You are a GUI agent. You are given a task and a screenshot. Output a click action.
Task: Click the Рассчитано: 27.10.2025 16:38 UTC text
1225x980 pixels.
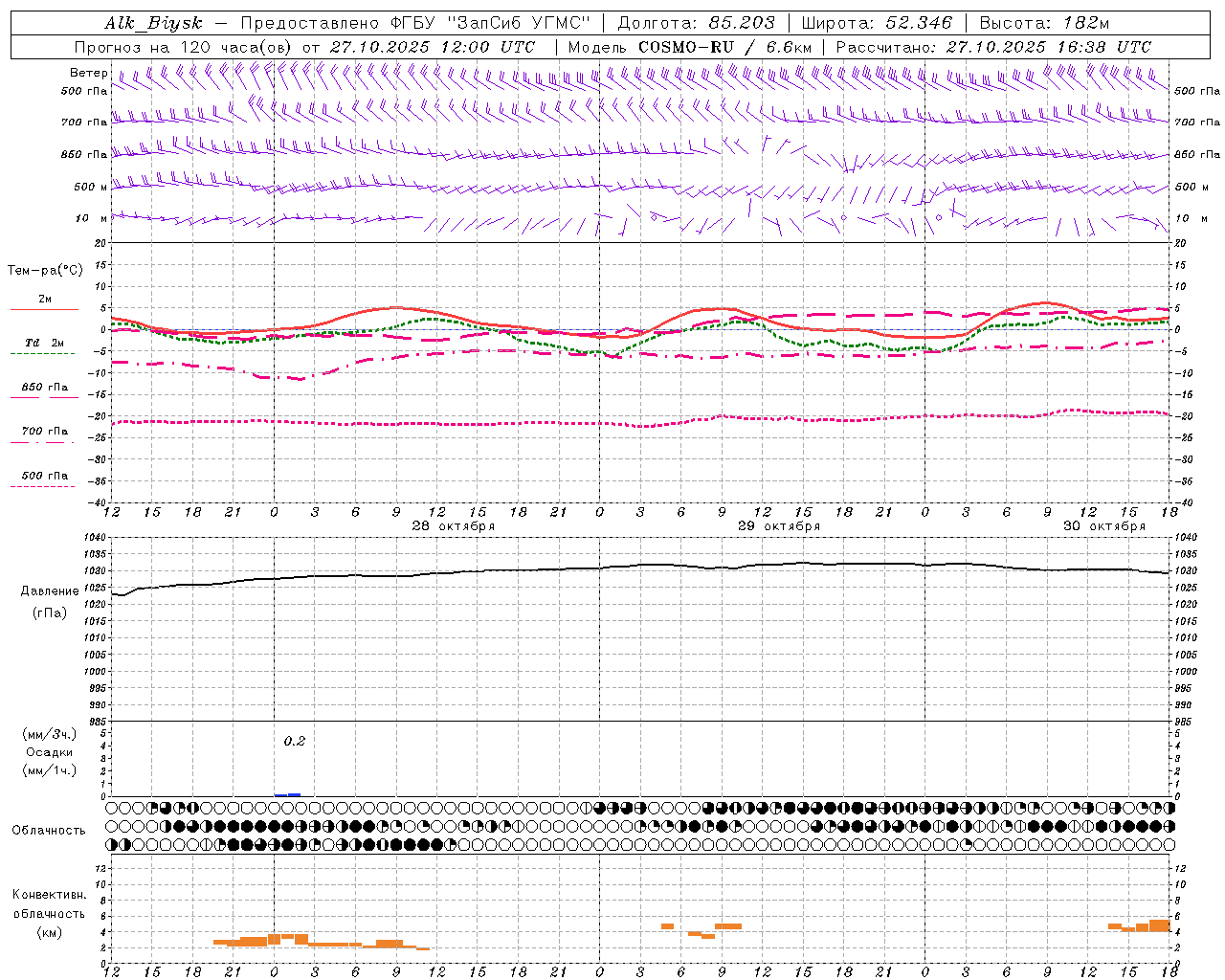[993, 47]
